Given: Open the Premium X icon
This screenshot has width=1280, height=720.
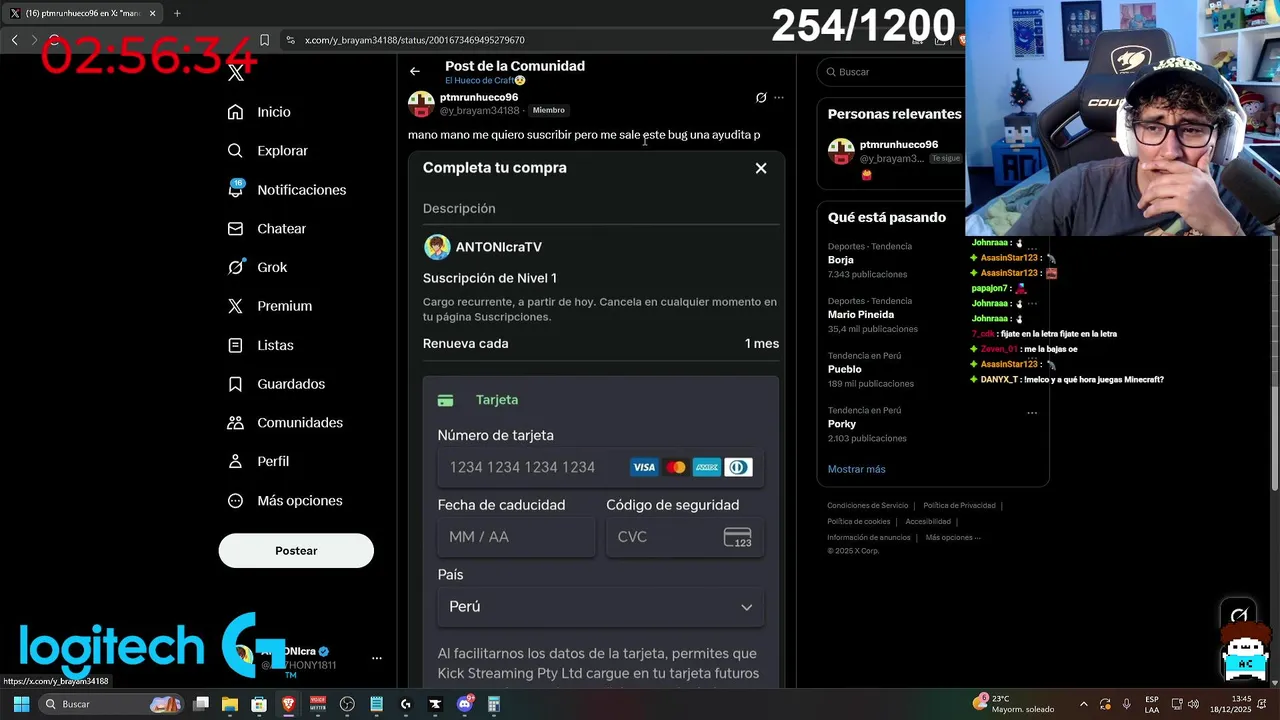Looking at the screenshot, I should click(235, 306).
